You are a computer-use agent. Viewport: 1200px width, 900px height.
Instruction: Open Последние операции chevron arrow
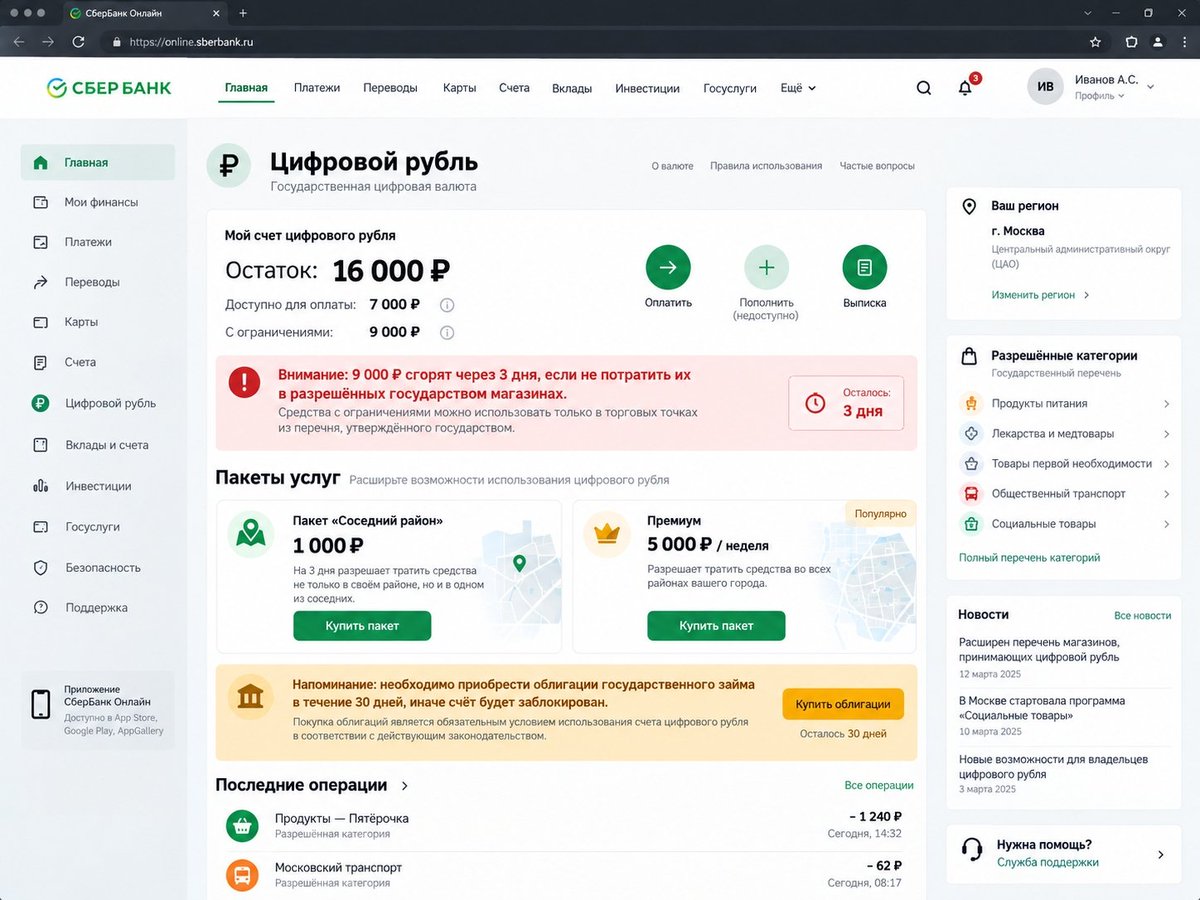pos(404,786)
